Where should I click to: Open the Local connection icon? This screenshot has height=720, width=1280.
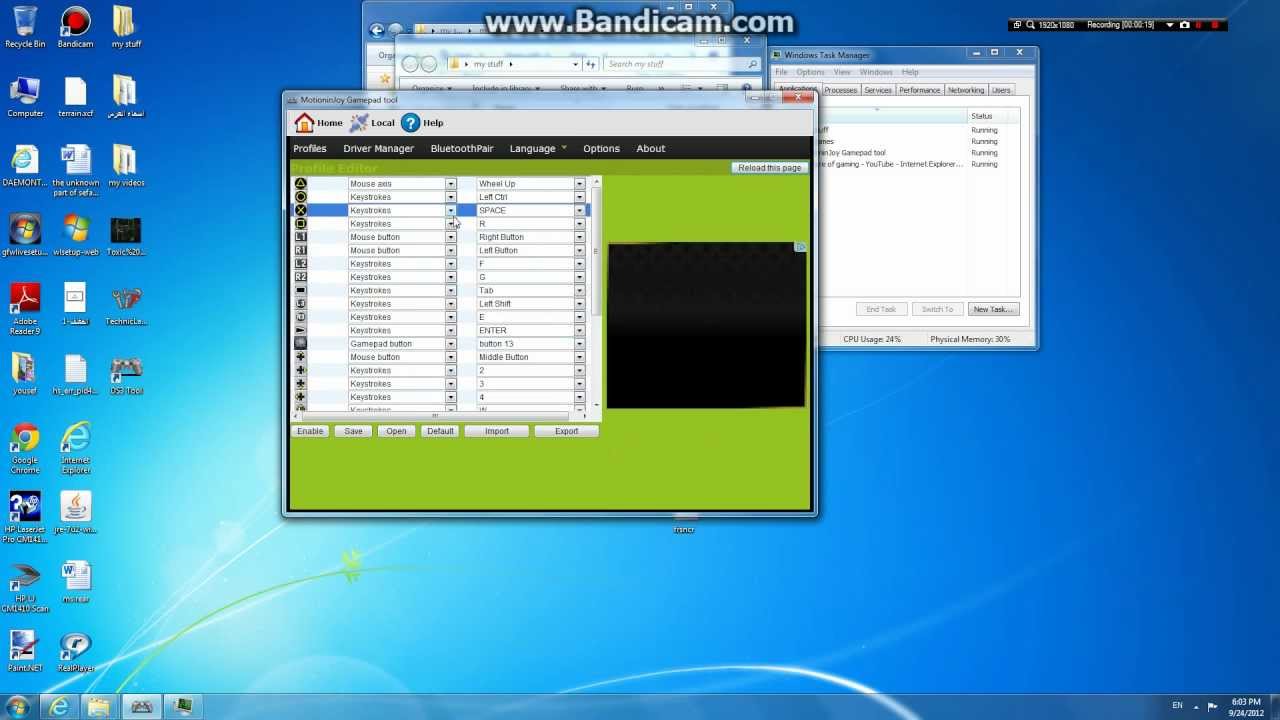[359, 123]
